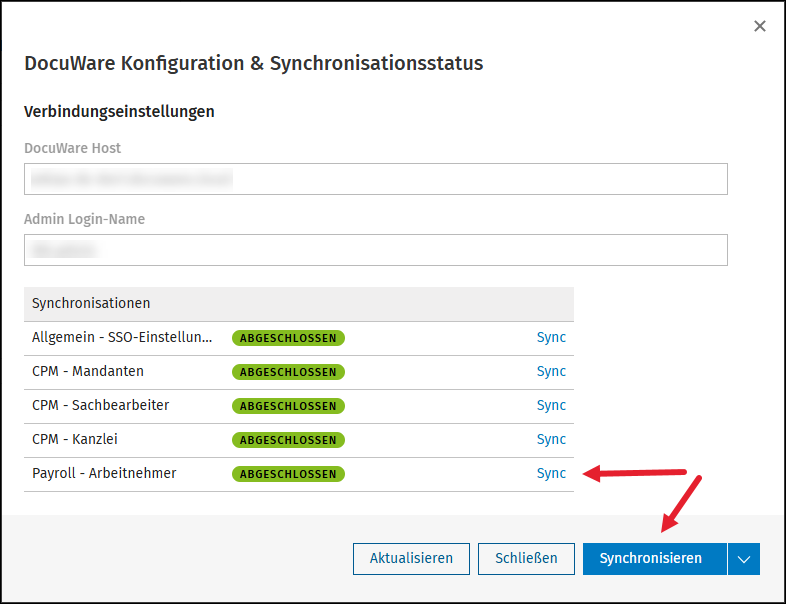Select the Payroll - Arbeitnehmer row text
786x604 pixels.
point(104,474)
